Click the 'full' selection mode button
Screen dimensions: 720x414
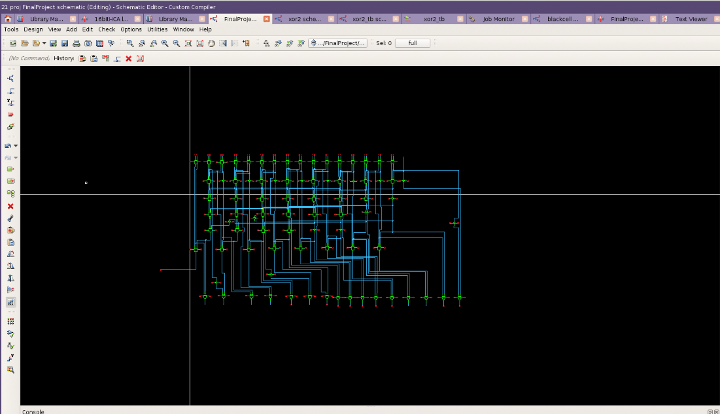[413, 43]
